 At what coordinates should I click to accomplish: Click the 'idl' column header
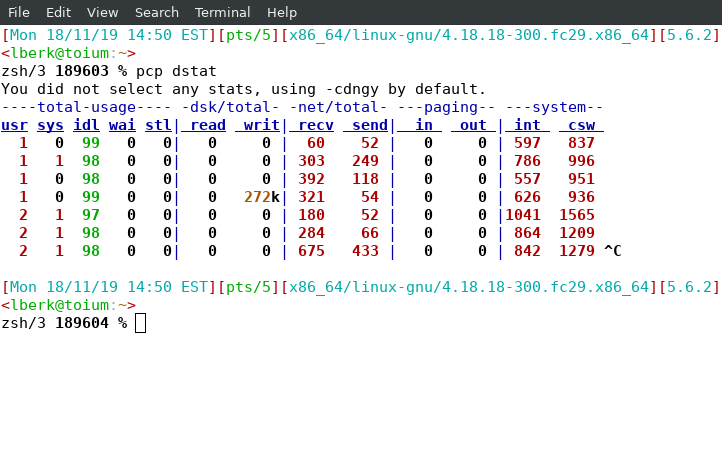86,125
